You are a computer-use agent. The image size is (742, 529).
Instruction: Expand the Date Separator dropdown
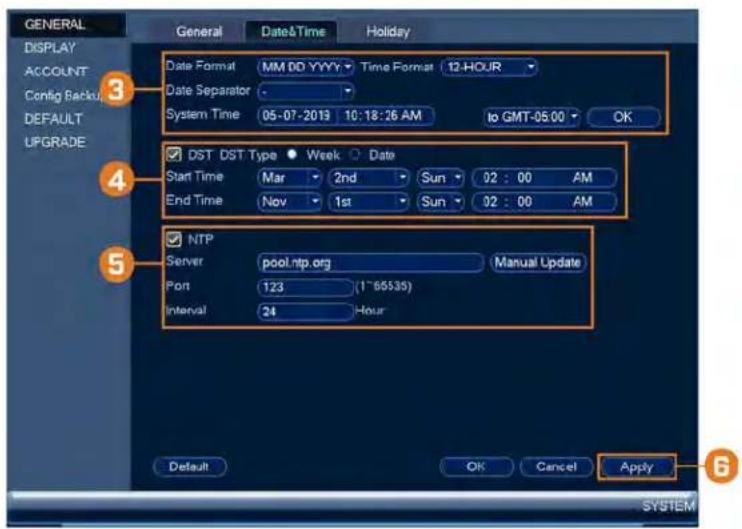point(306,91)
